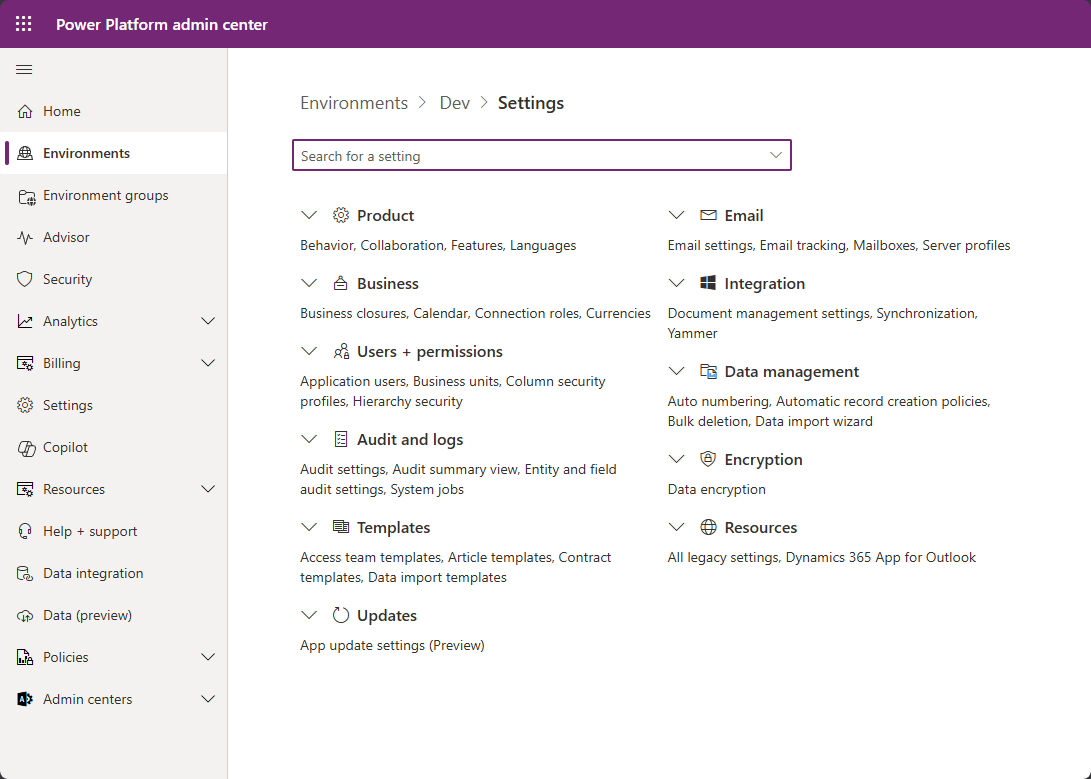Image resolution: width=1091 pixels, height=779 pixels.
Task: Click the Home house icon
Action: click(25, 111)
